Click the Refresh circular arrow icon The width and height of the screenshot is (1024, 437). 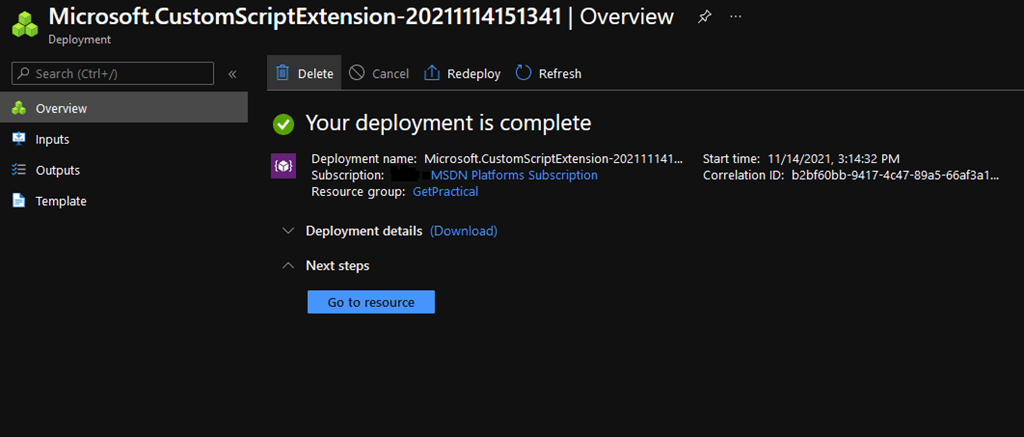tap(523, 73)
